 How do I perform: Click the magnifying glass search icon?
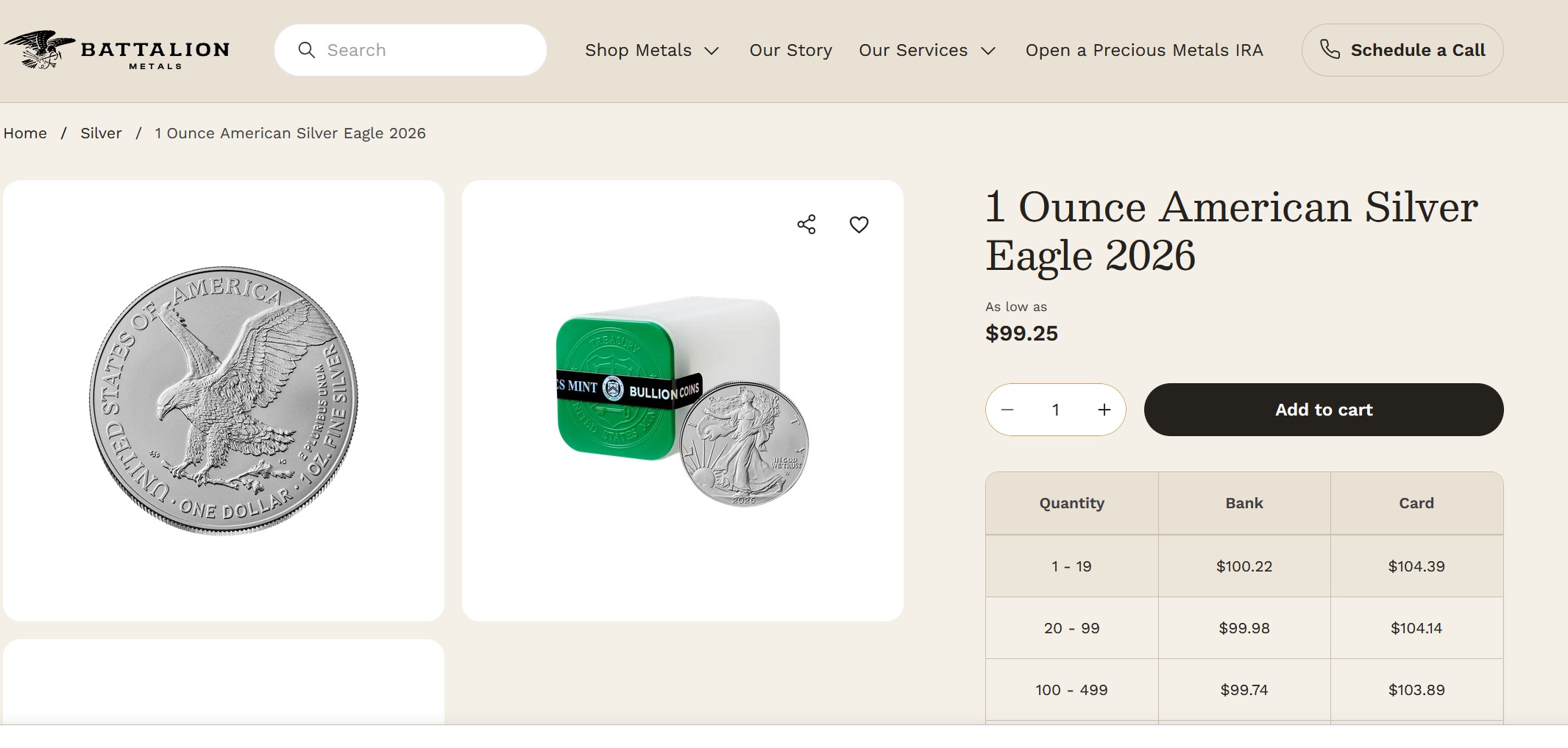pyautogui.click(x=306, y=50)
